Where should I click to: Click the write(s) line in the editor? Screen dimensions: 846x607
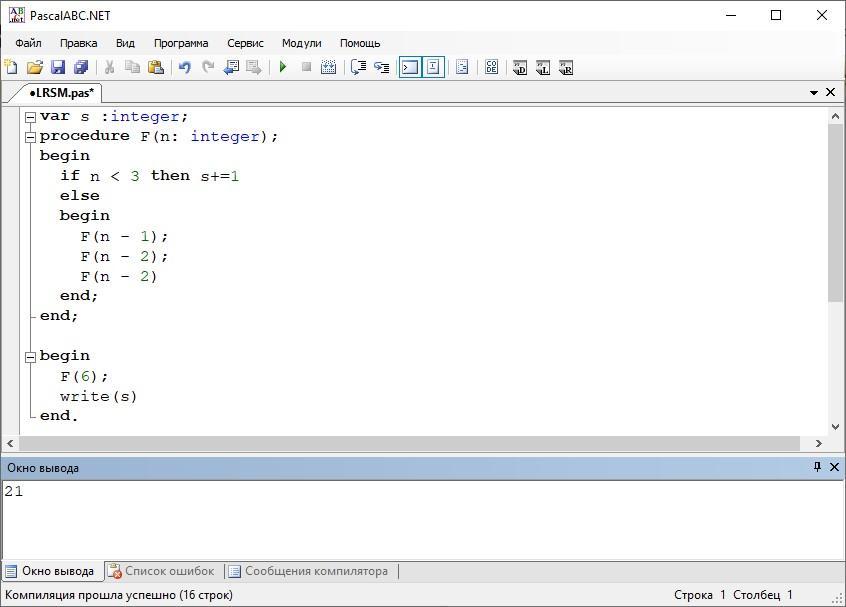point(98,396)
